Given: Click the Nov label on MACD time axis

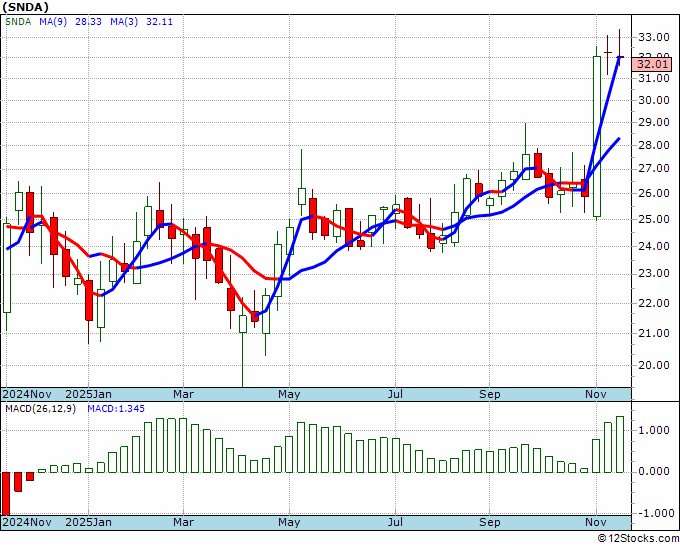Looking at the screenshot, I should [595, 522].
